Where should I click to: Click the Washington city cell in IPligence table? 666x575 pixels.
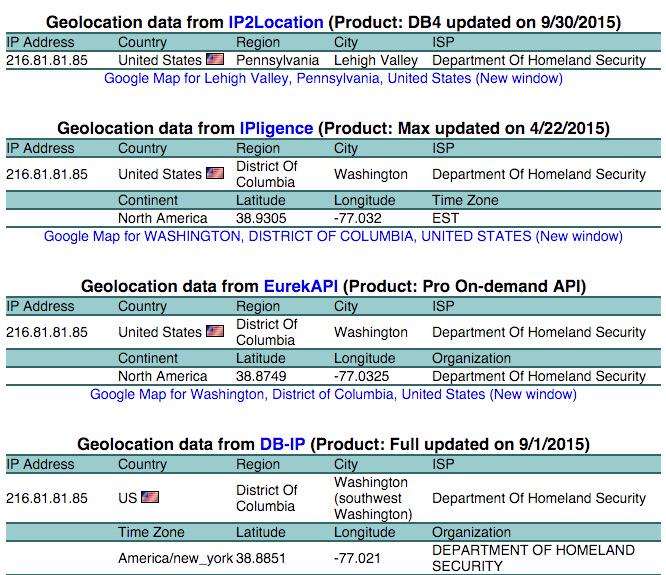pos(371,174)
